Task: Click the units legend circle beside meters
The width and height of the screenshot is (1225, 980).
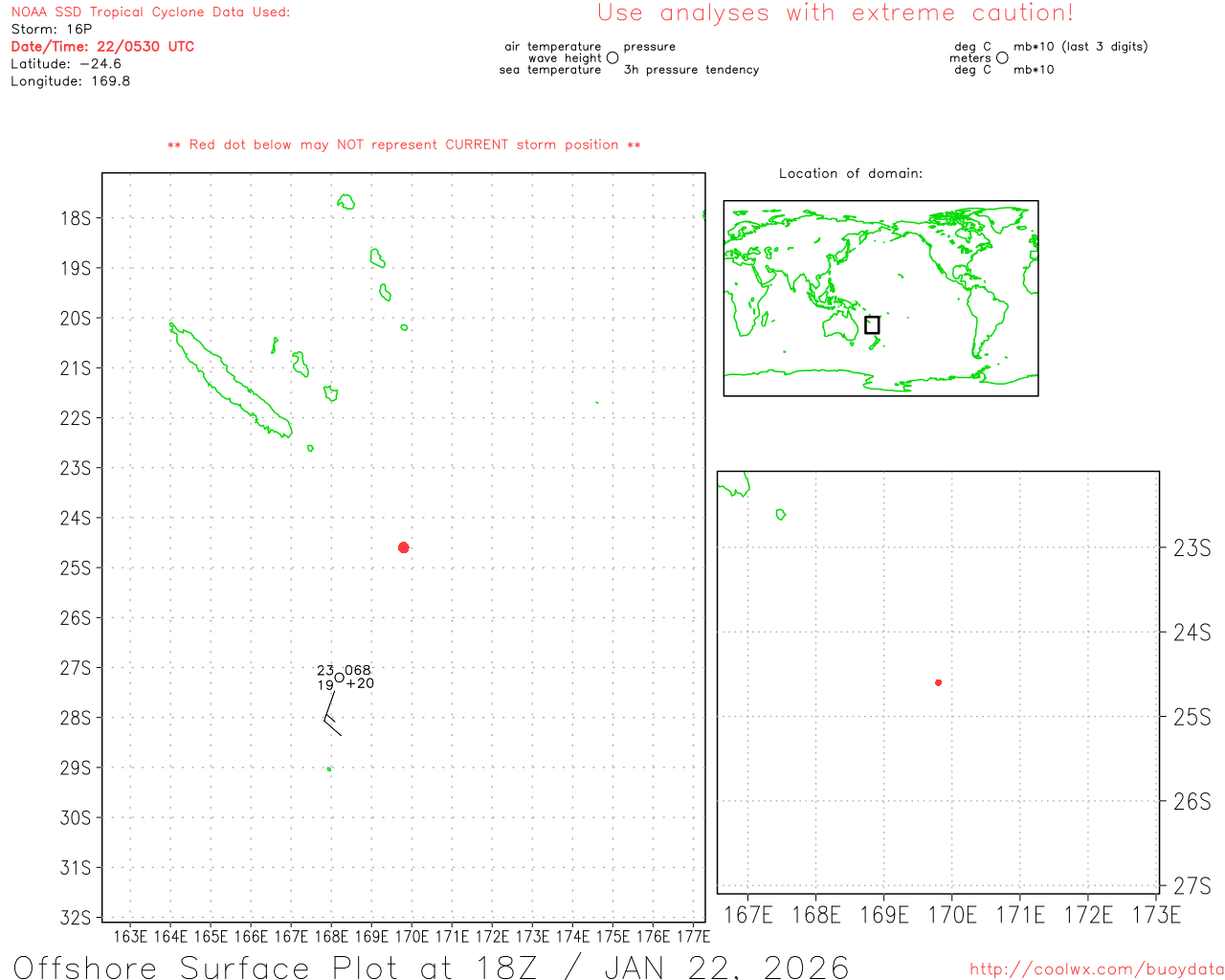Action: point(1002,57)
